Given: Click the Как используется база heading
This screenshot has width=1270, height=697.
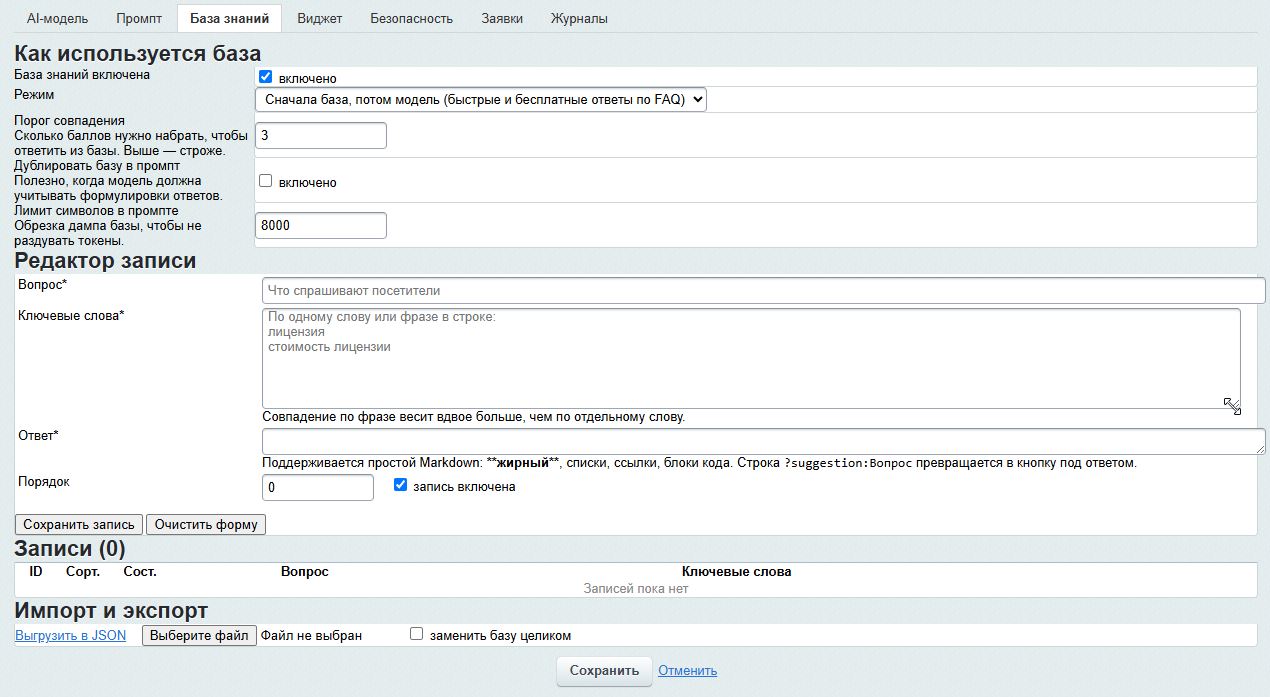Looking at the screenshot, I should coord(138,53).
